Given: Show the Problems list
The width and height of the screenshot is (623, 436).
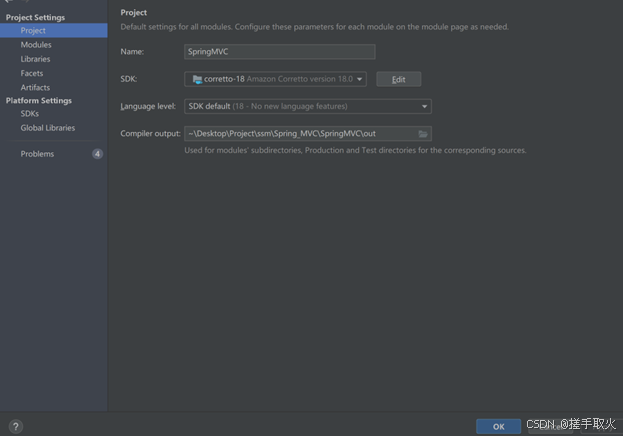Looking at the screenshot, I should coord(37,154).
